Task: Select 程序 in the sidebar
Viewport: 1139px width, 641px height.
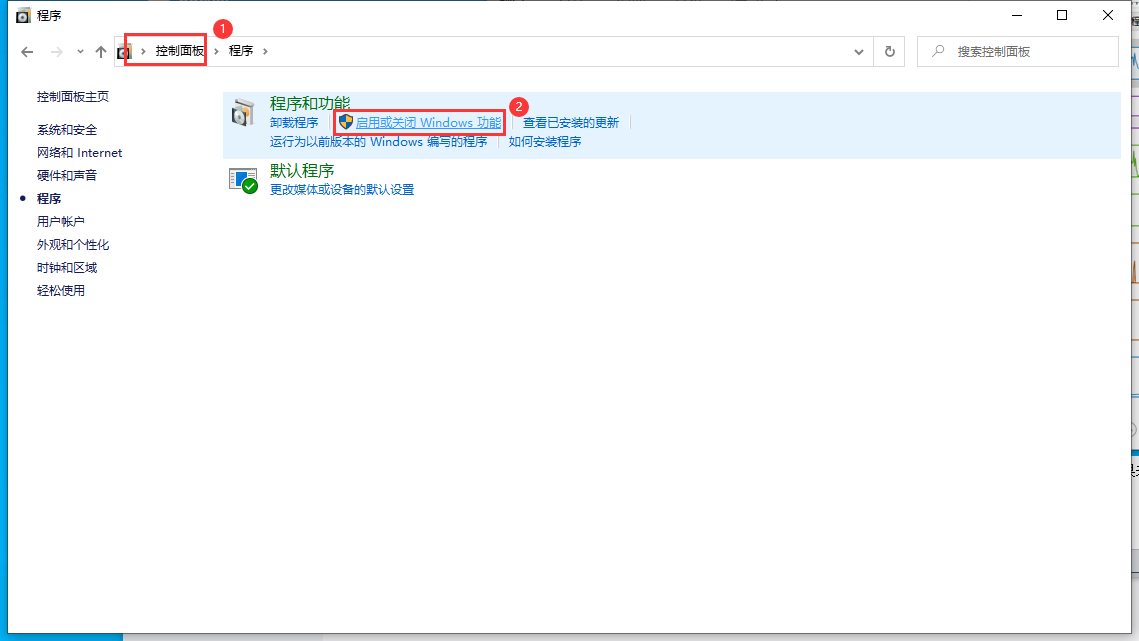Action: tap(49, 198)
